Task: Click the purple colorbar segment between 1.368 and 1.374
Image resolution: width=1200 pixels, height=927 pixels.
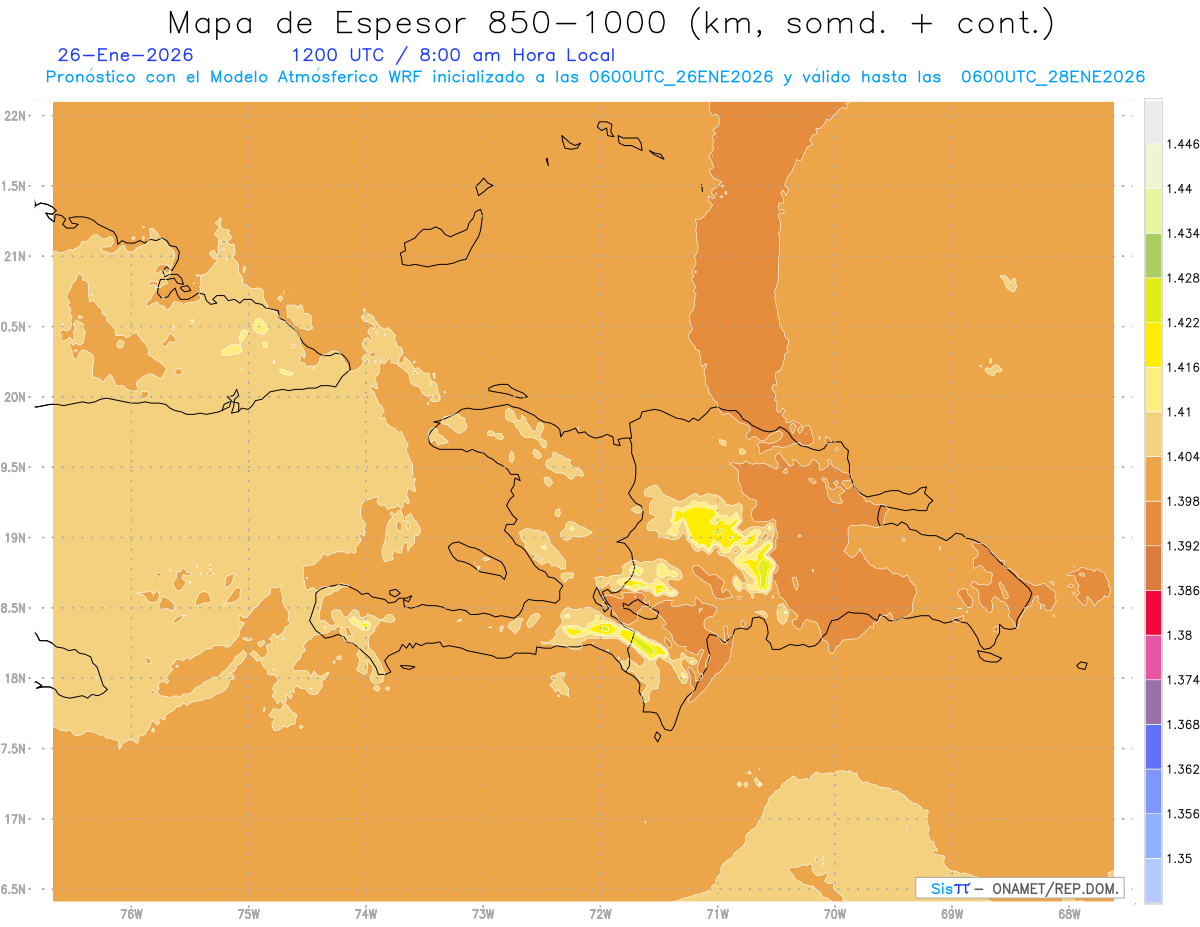Action: [1153, 702]
